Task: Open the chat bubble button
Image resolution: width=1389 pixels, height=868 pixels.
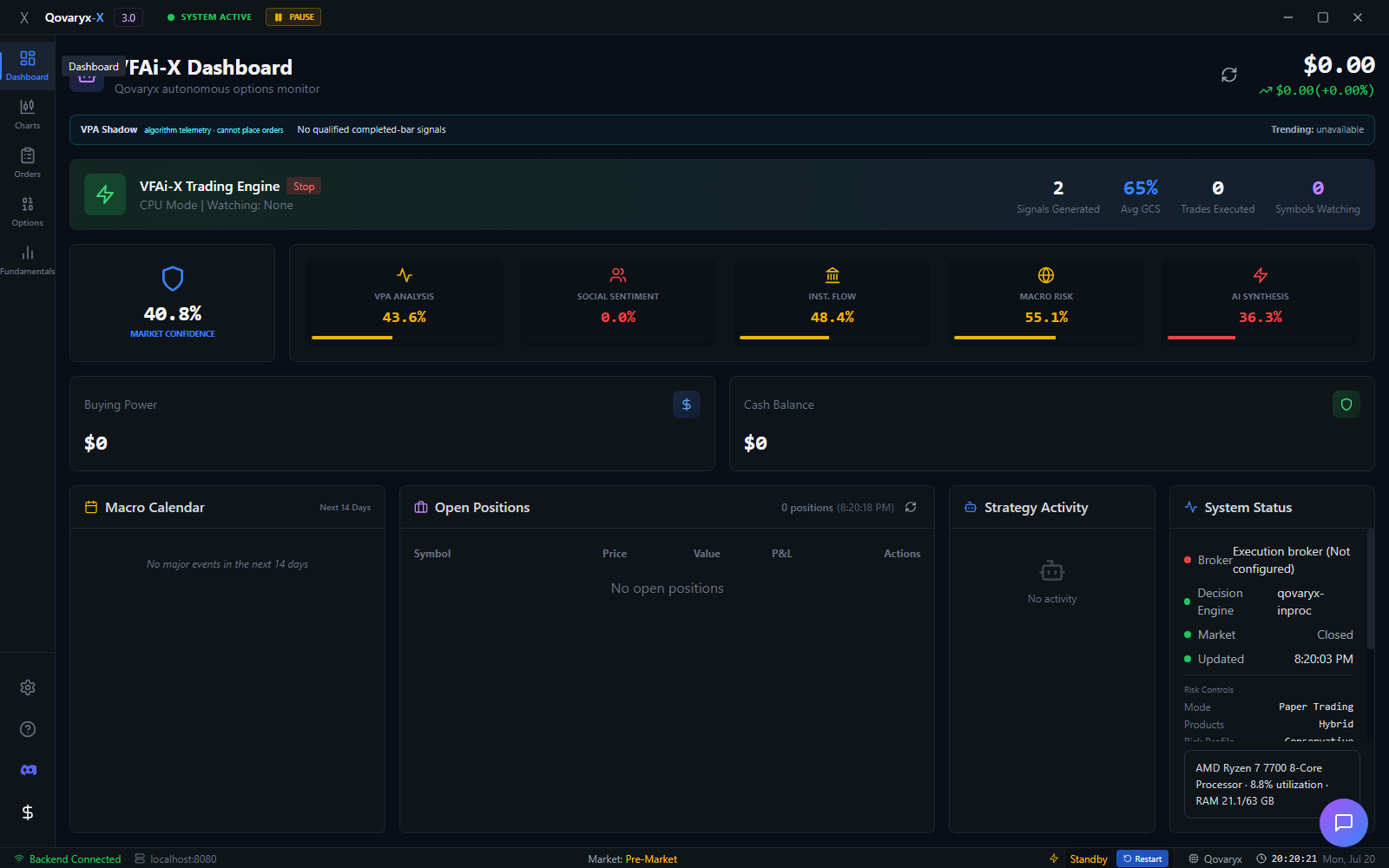Action: [x=1344, y=823]
